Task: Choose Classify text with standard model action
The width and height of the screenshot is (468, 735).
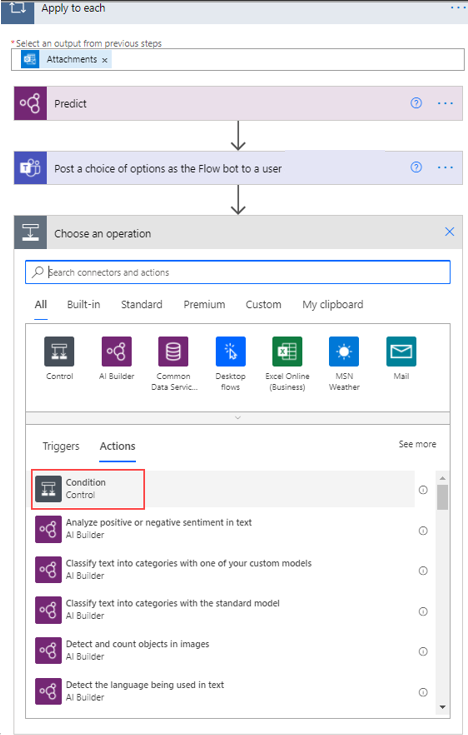Action: coord(224,609)
